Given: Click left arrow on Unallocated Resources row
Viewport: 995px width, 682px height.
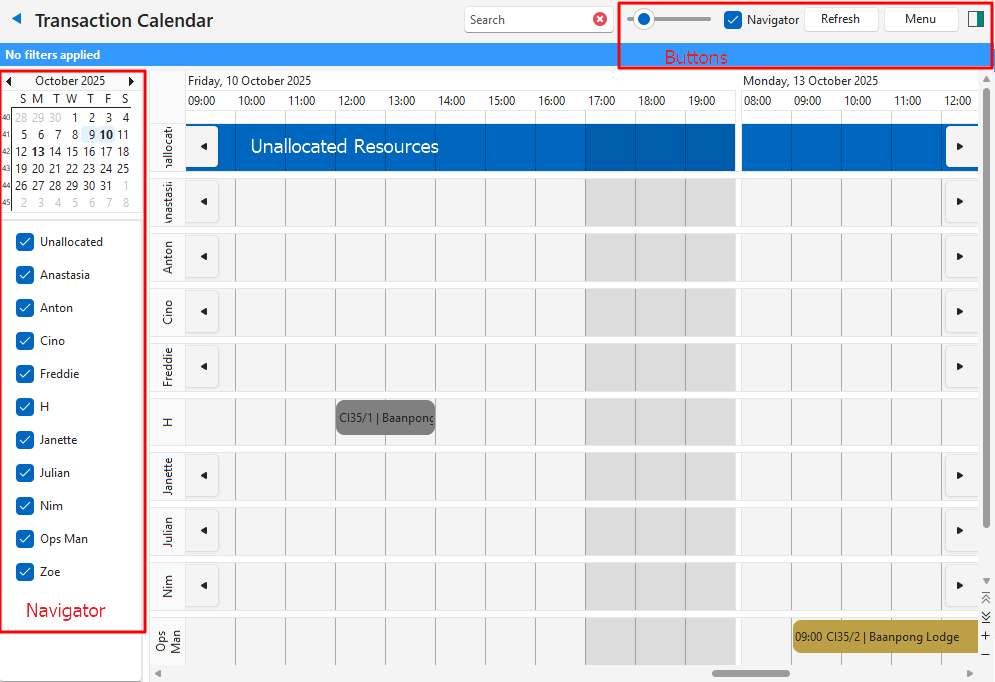Looking at the screenshot, I should tap(203, 146).
